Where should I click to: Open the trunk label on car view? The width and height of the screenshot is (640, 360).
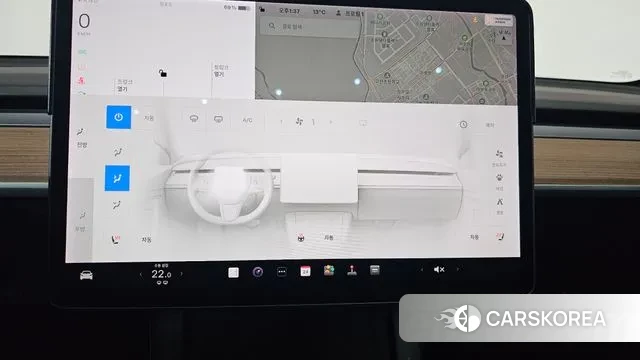click(x=221, y=71)
